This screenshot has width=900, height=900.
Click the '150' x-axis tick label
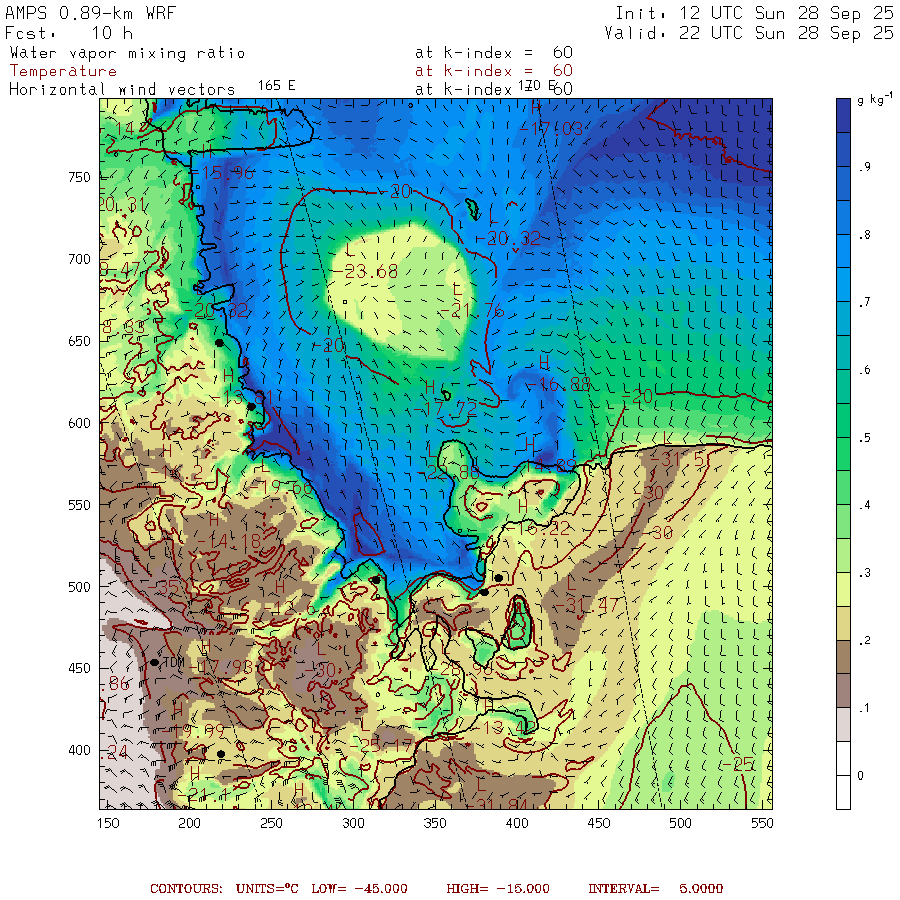click(x=108, y=823)
